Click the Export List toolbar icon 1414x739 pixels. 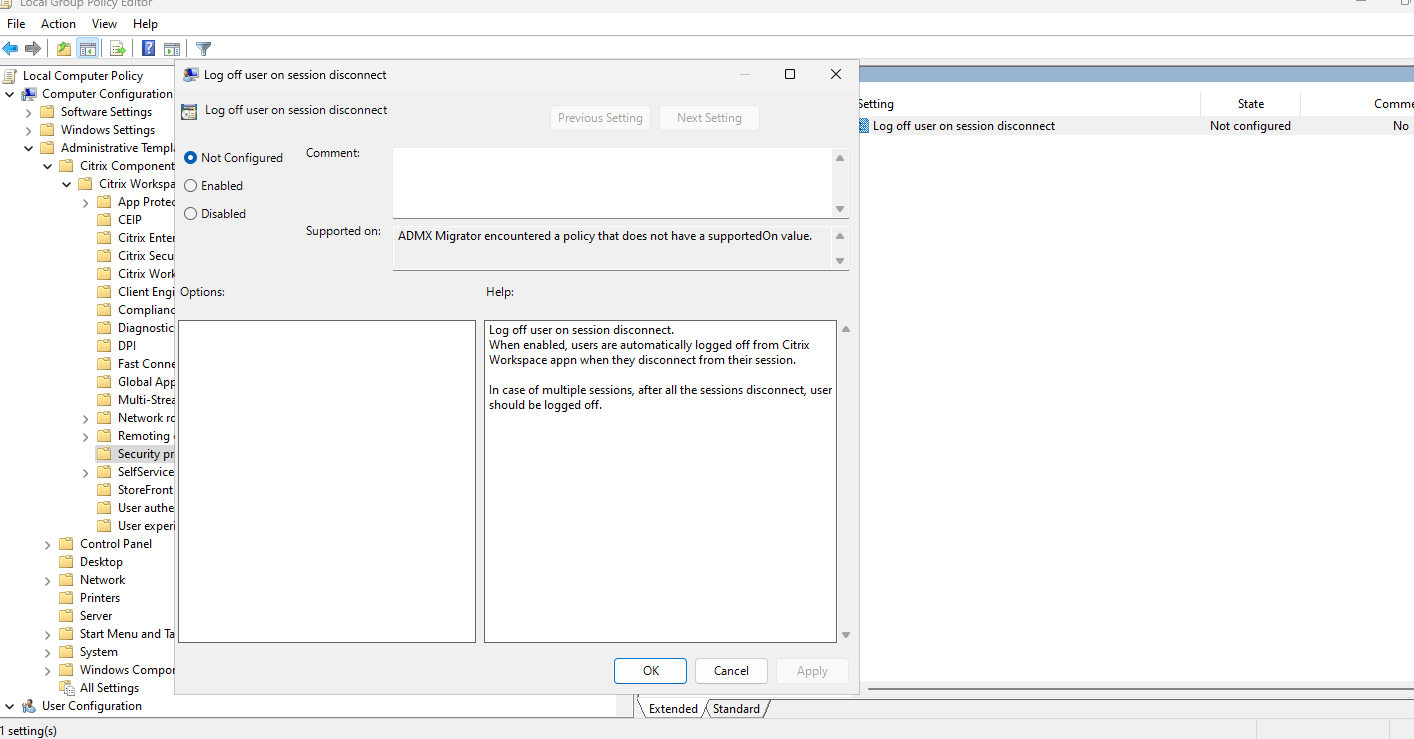[x=117, y=48]
